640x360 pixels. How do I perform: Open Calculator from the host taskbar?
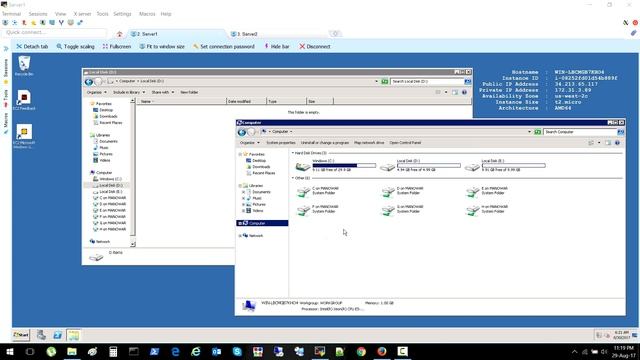tap(113, 351)
